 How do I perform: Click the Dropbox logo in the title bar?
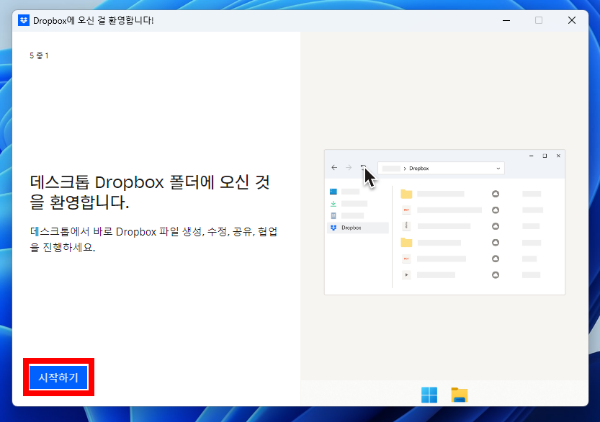pos(24,20)
